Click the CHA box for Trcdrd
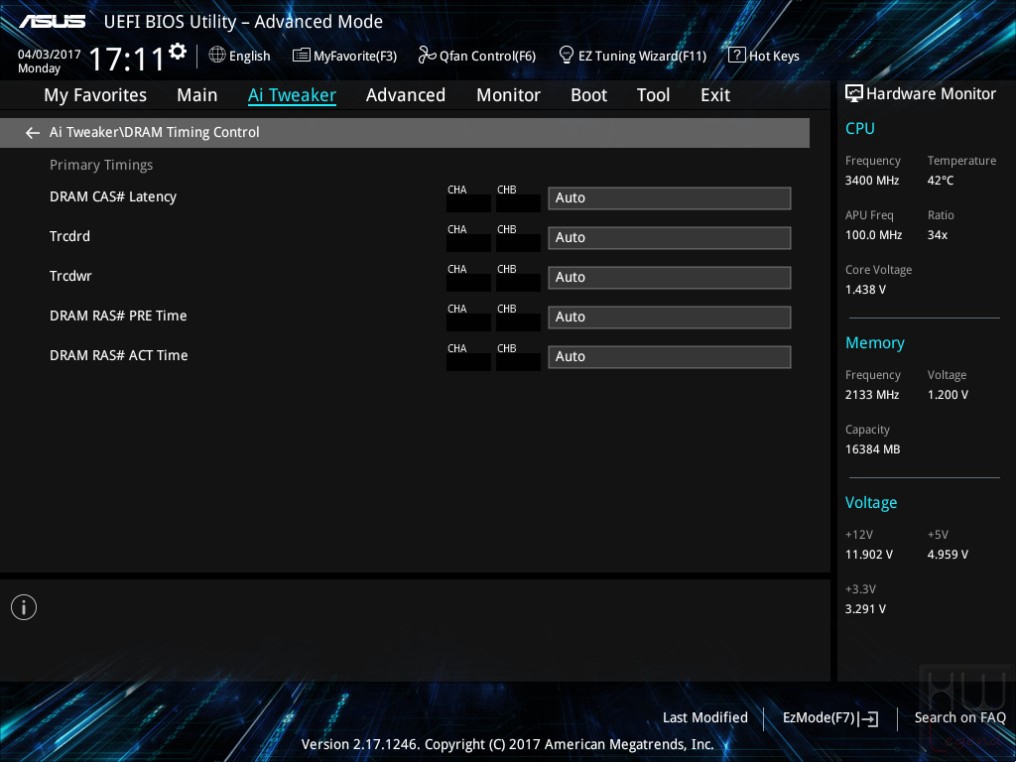This screenshot has width=1016, height=762. (468, 243)
